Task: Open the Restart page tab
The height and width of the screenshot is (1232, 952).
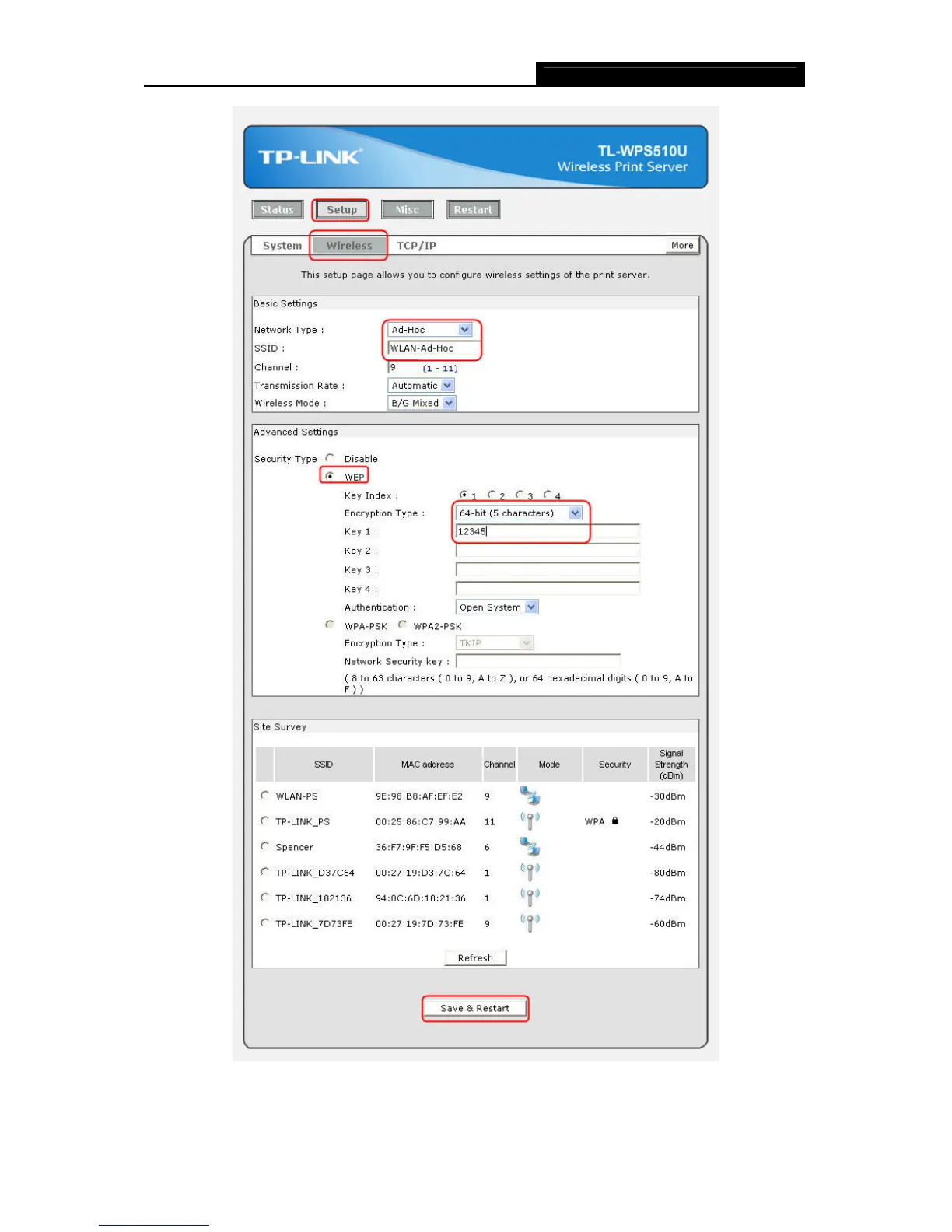Action: click(x=473, y=210)
